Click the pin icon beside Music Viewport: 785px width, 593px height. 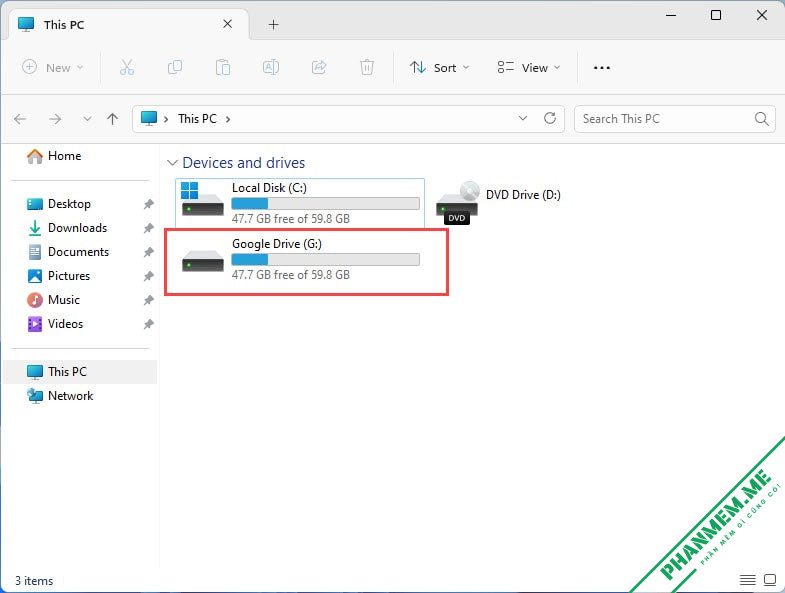click(148, 300)
